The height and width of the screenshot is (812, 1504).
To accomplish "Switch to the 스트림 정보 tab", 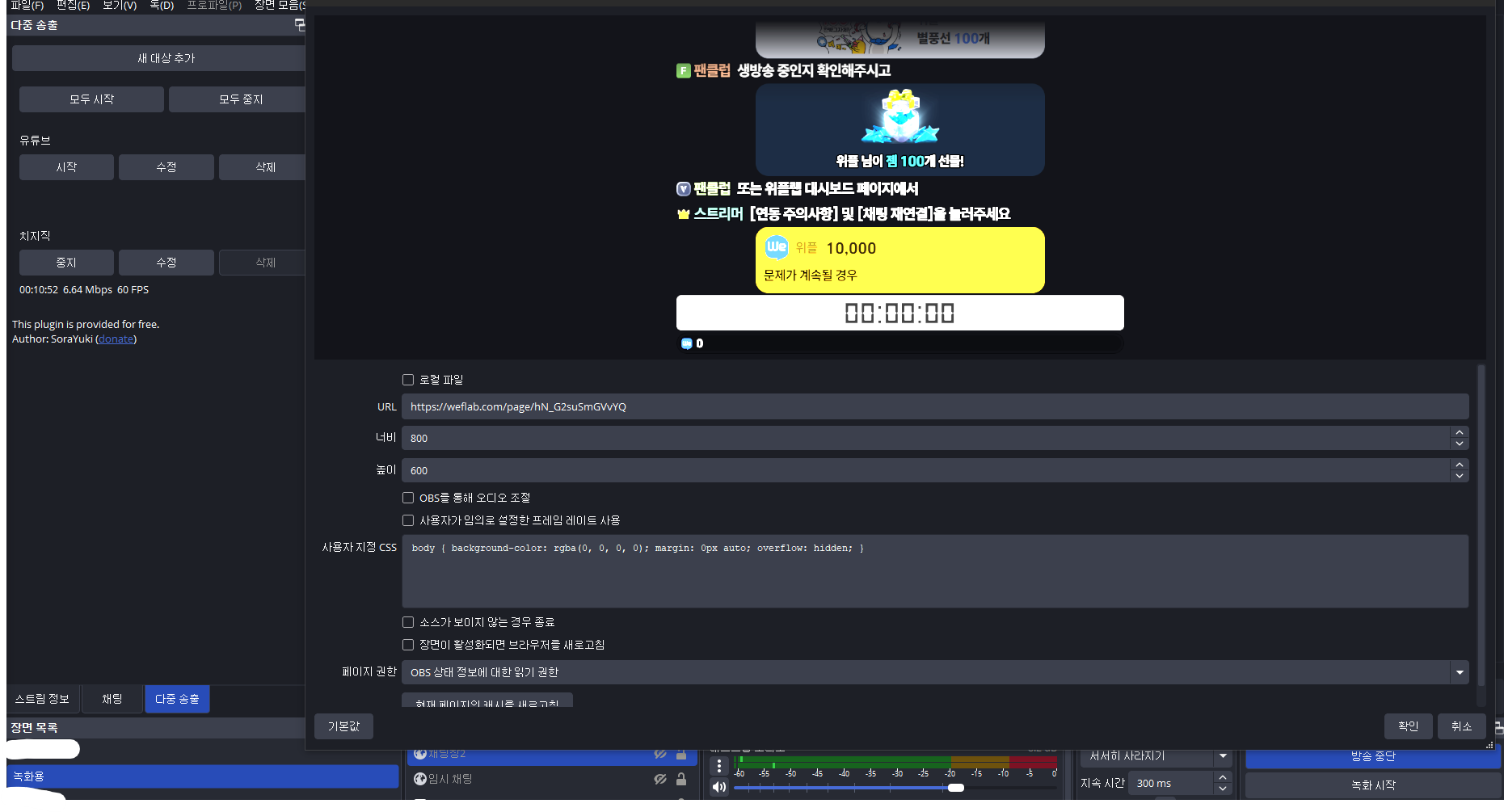I will (x=43, y=699).
